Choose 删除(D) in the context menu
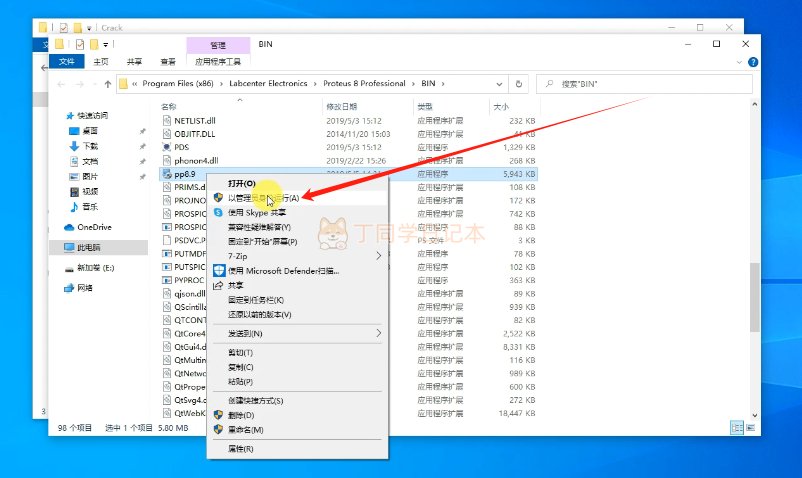This screenshot has width=802, height=478. point(297,415)
